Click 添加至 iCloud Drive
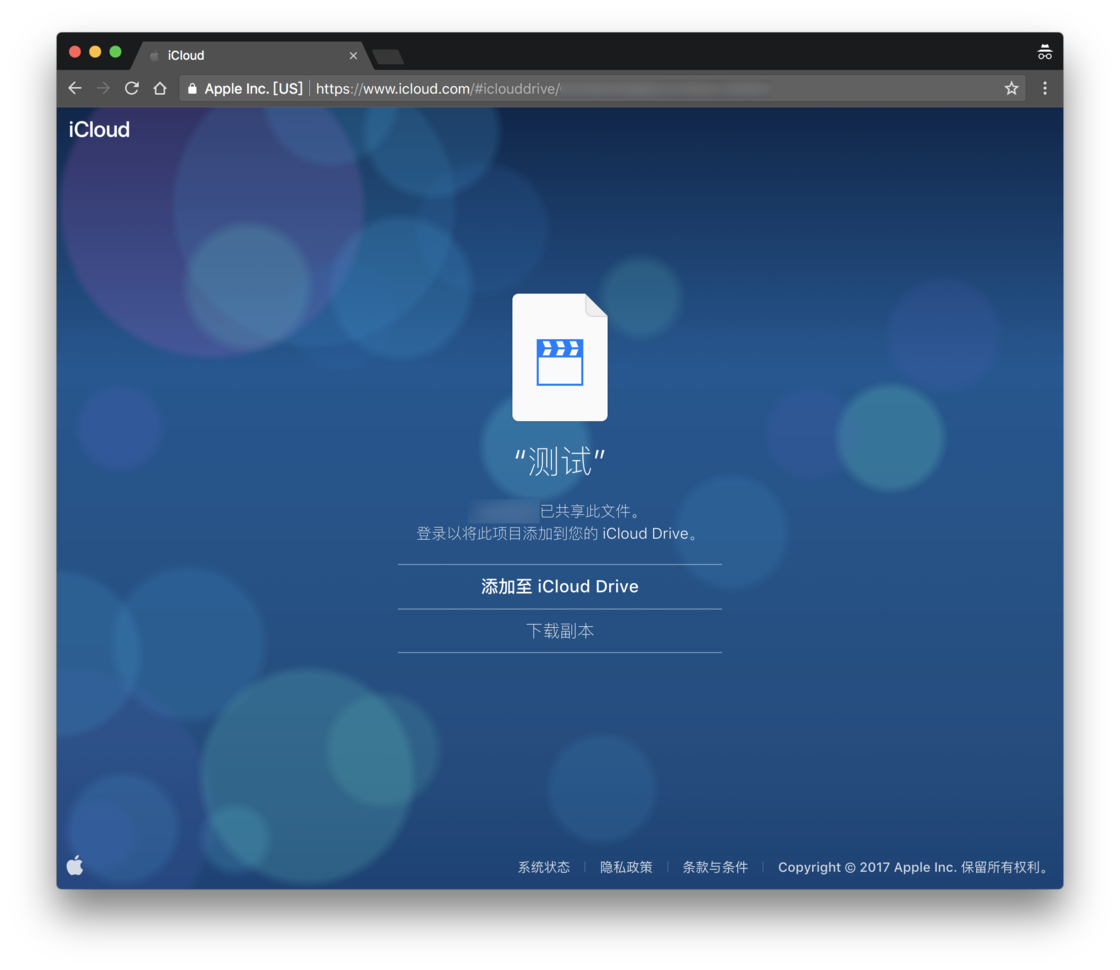This screenshot has height=970, width=1120. 559,587
